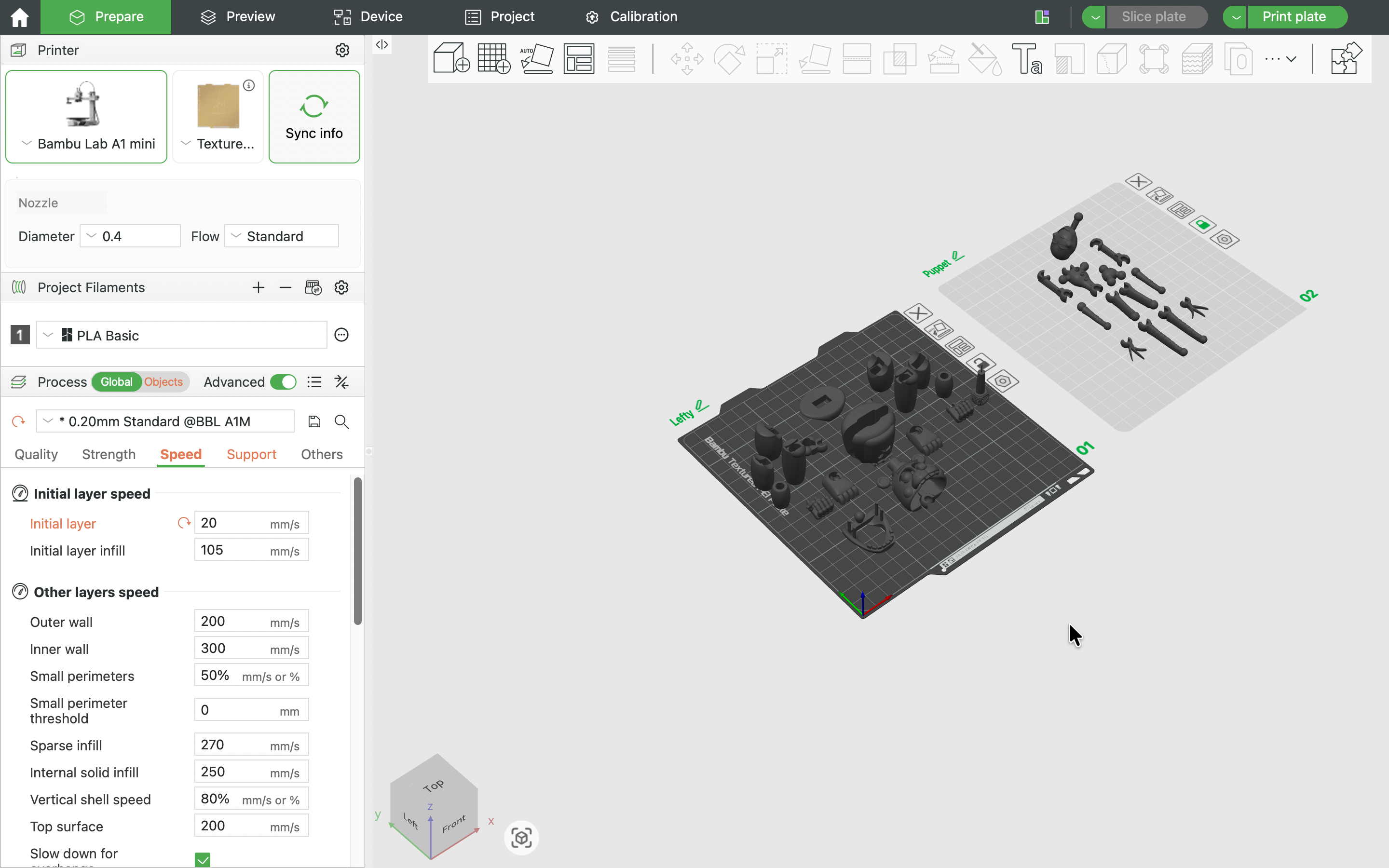The height and width of the screenshot is (868, 1389).
Task: Click the Add cube icon in toolbar
Action: click(451, 58)
